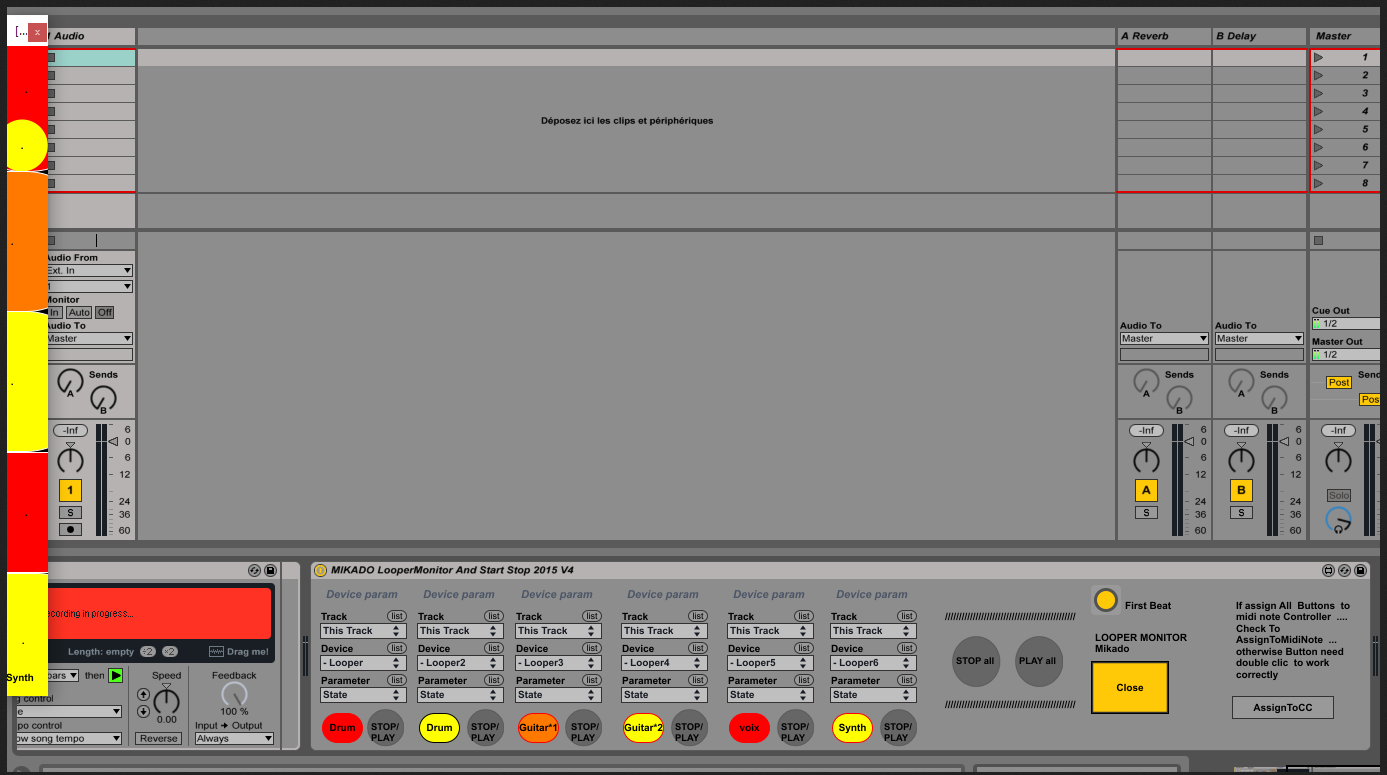The width and height of the screenshot is (1387, 775).
Task: Click the B Delay track title header
Action: tap(1259, 36)
